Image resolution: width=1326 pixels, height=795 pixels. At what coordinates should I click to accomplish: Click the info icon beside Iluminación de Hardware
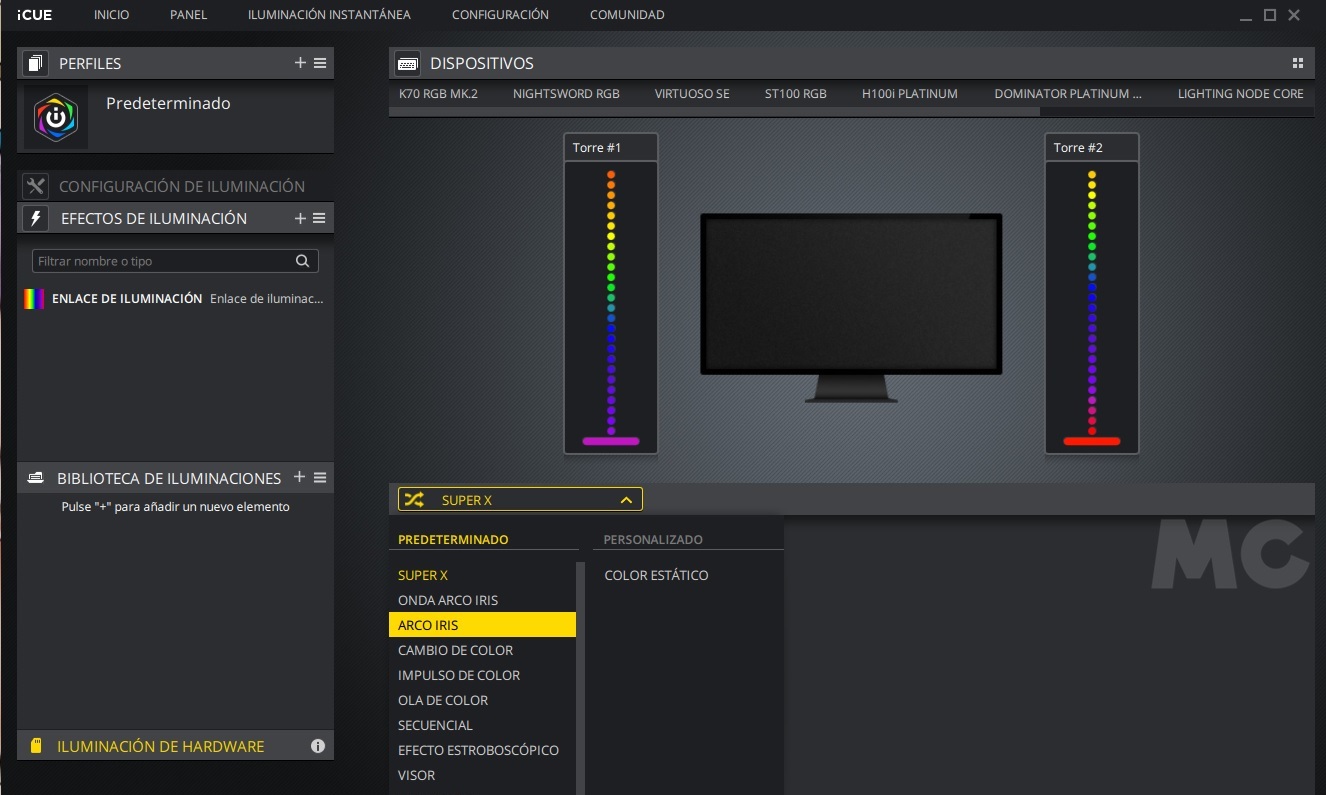318,746
